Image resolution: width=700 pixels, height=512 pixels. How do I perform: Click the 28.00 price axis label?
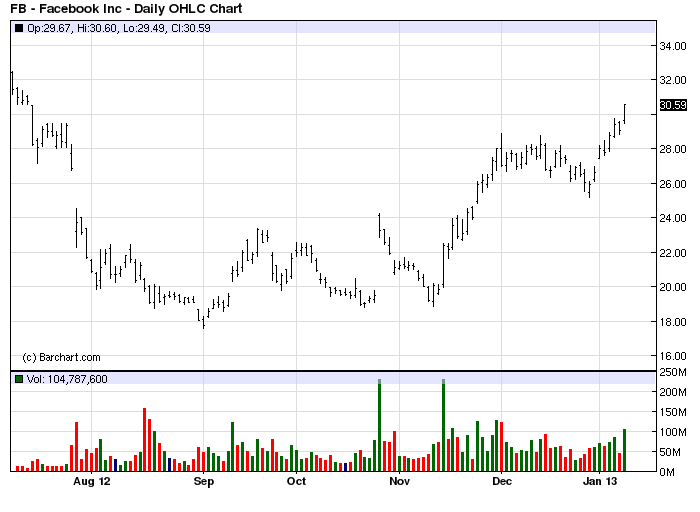tap(673, 149)
